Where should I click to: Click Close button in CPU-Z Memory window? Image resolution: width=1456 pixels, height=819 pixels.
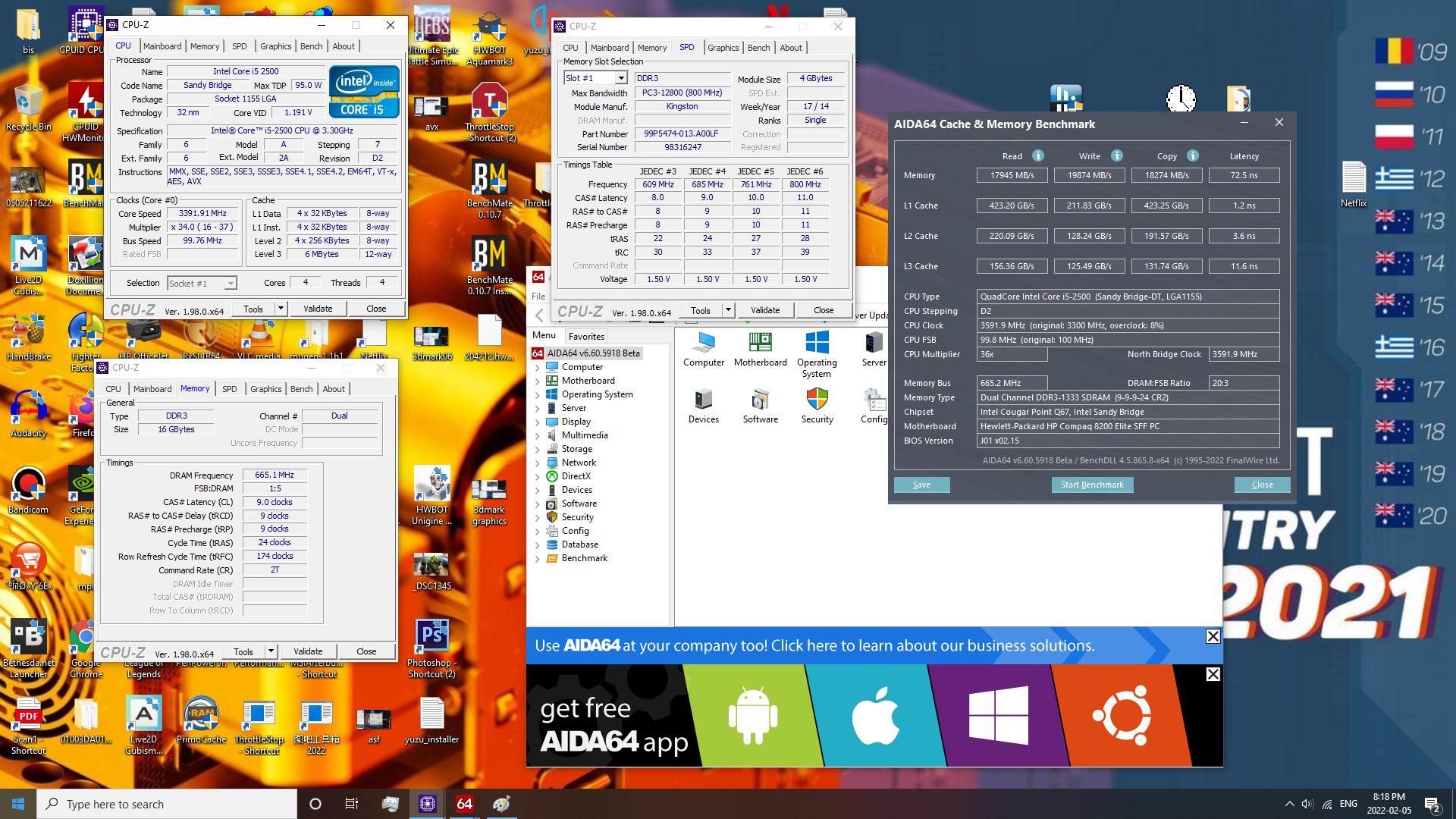coord(366,651)
